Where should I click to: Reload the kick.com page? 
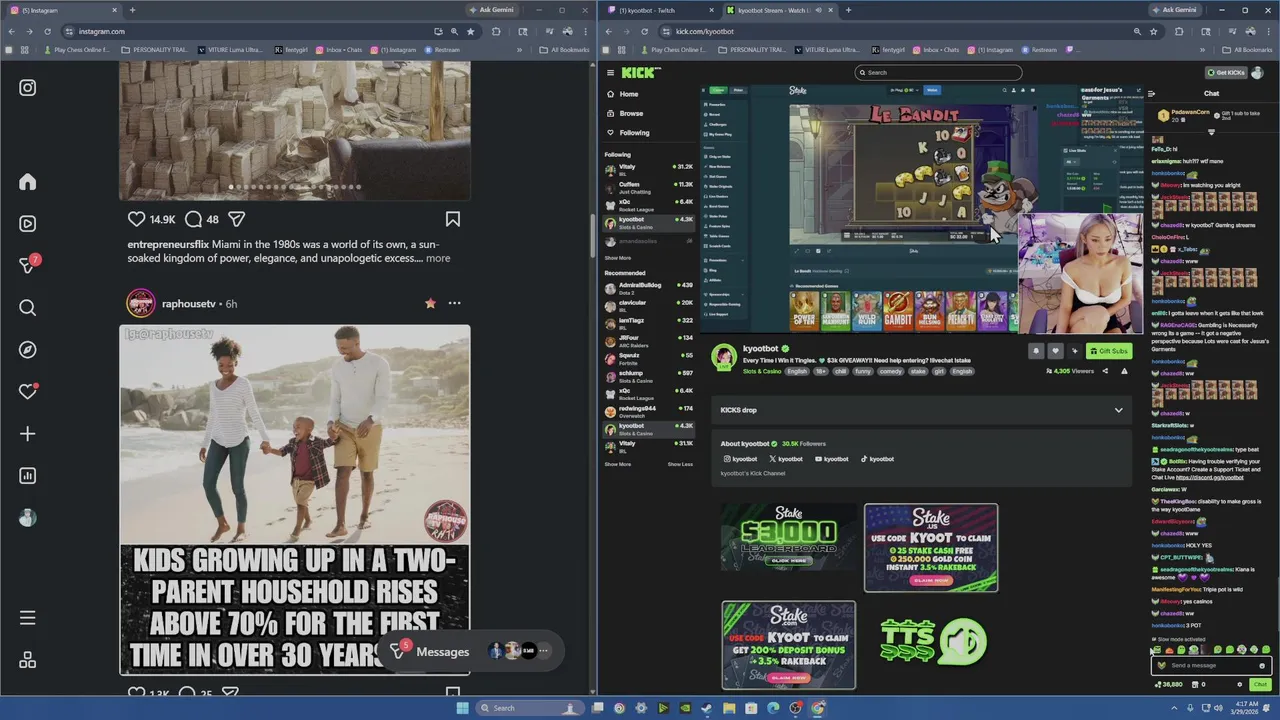644,31
